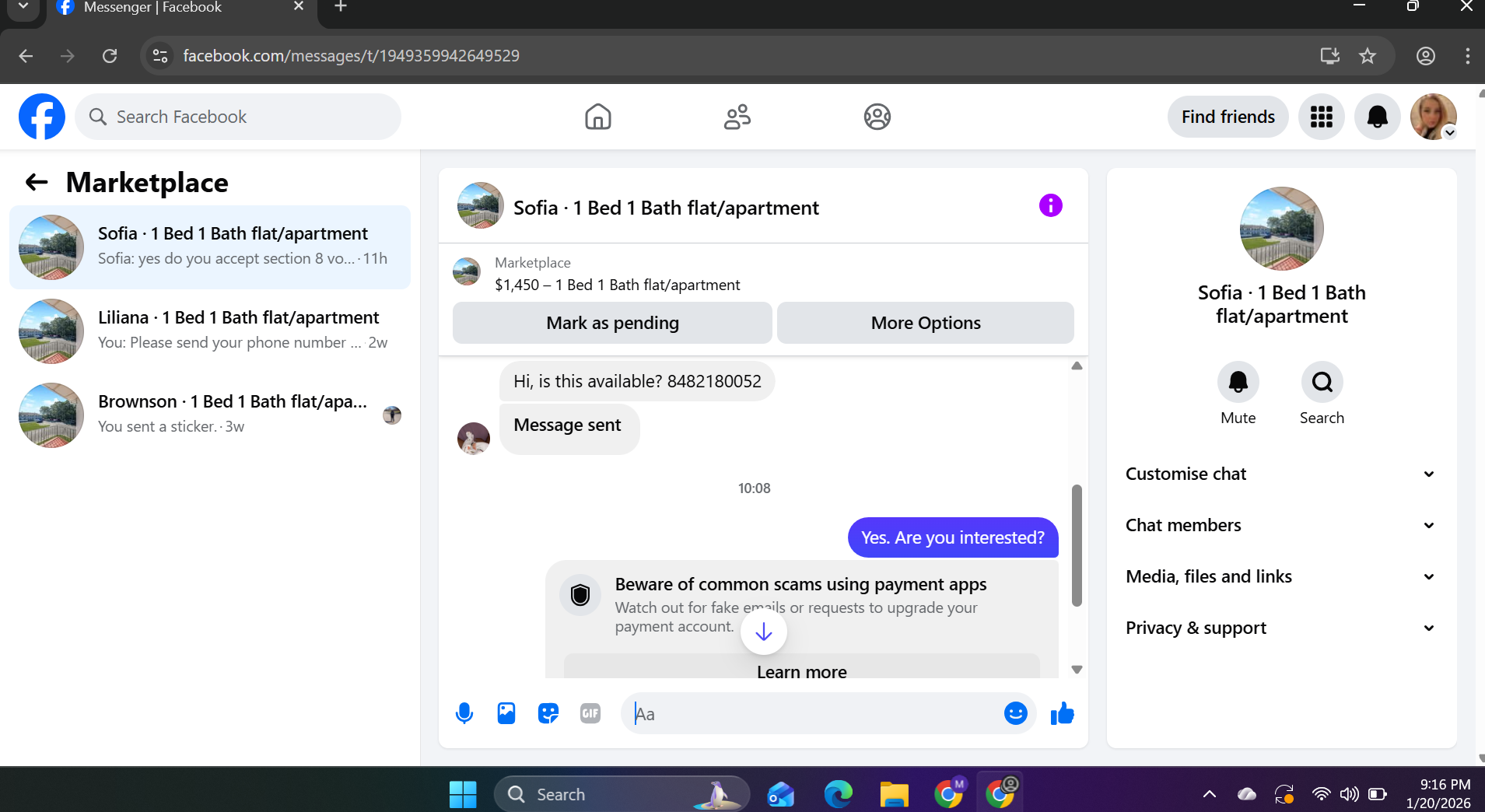Open the Facebook logo home link
1485x812 pixels.
click(42, 117)
